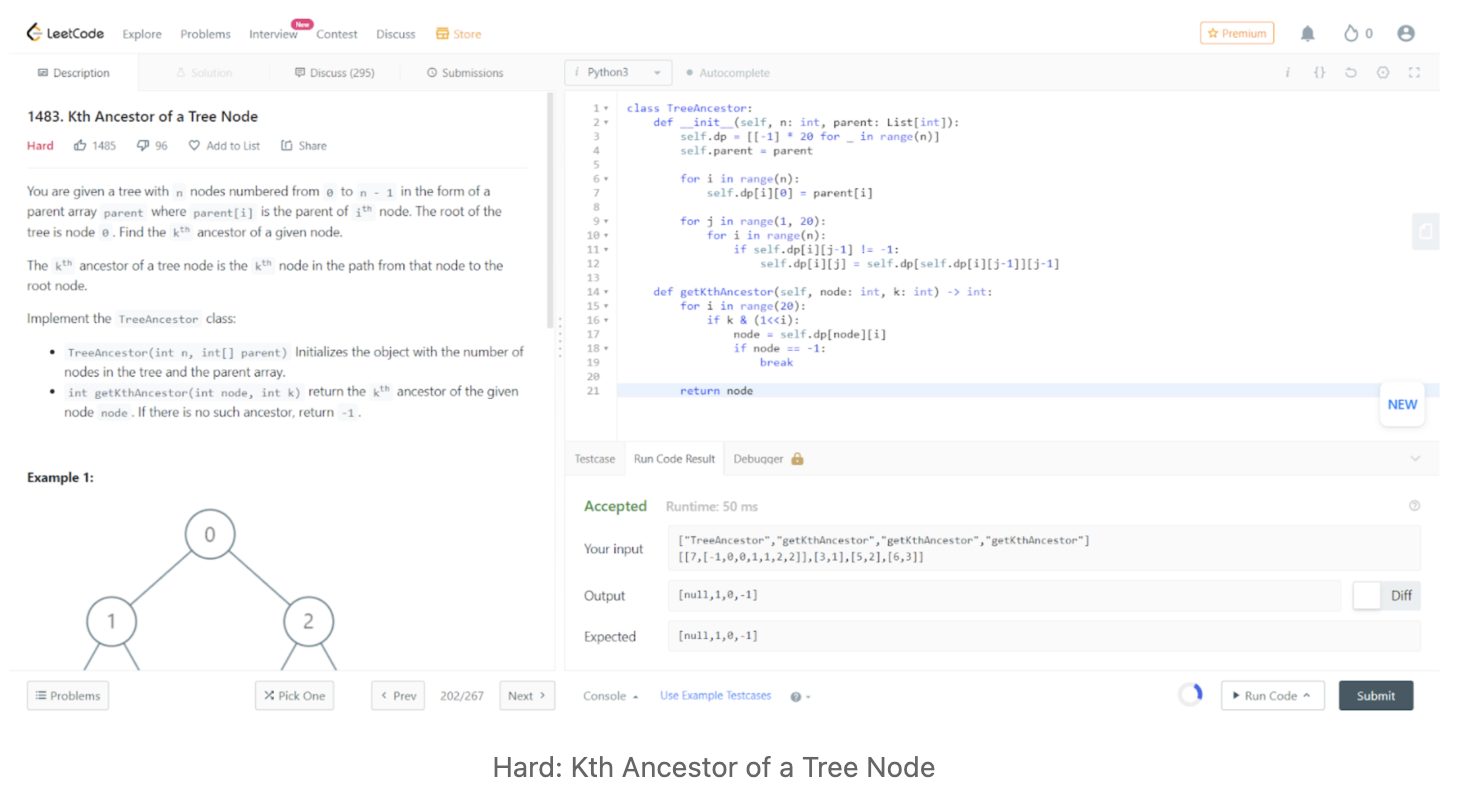Click the Your input text field
This screenshot has height=798, width=1465.
click(x=1042, y=548)
